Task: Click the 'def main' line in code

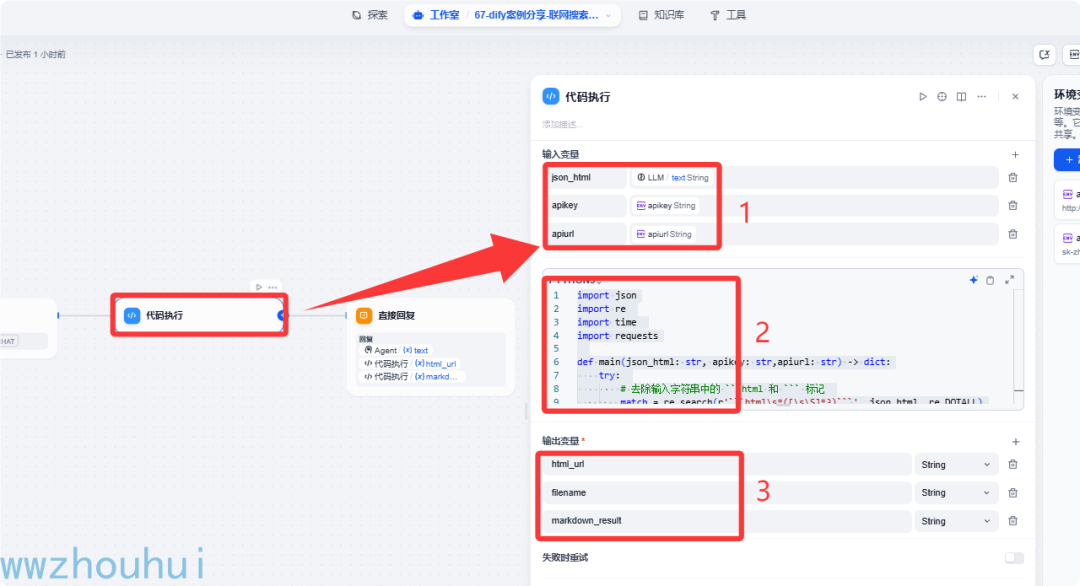Action: 734,362
